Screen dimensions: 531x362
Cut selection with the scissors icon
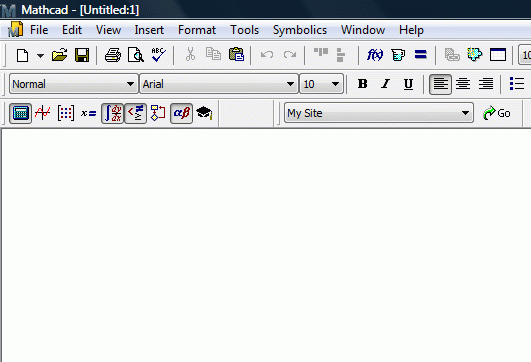pyautogui.click(x=190, y=55)
